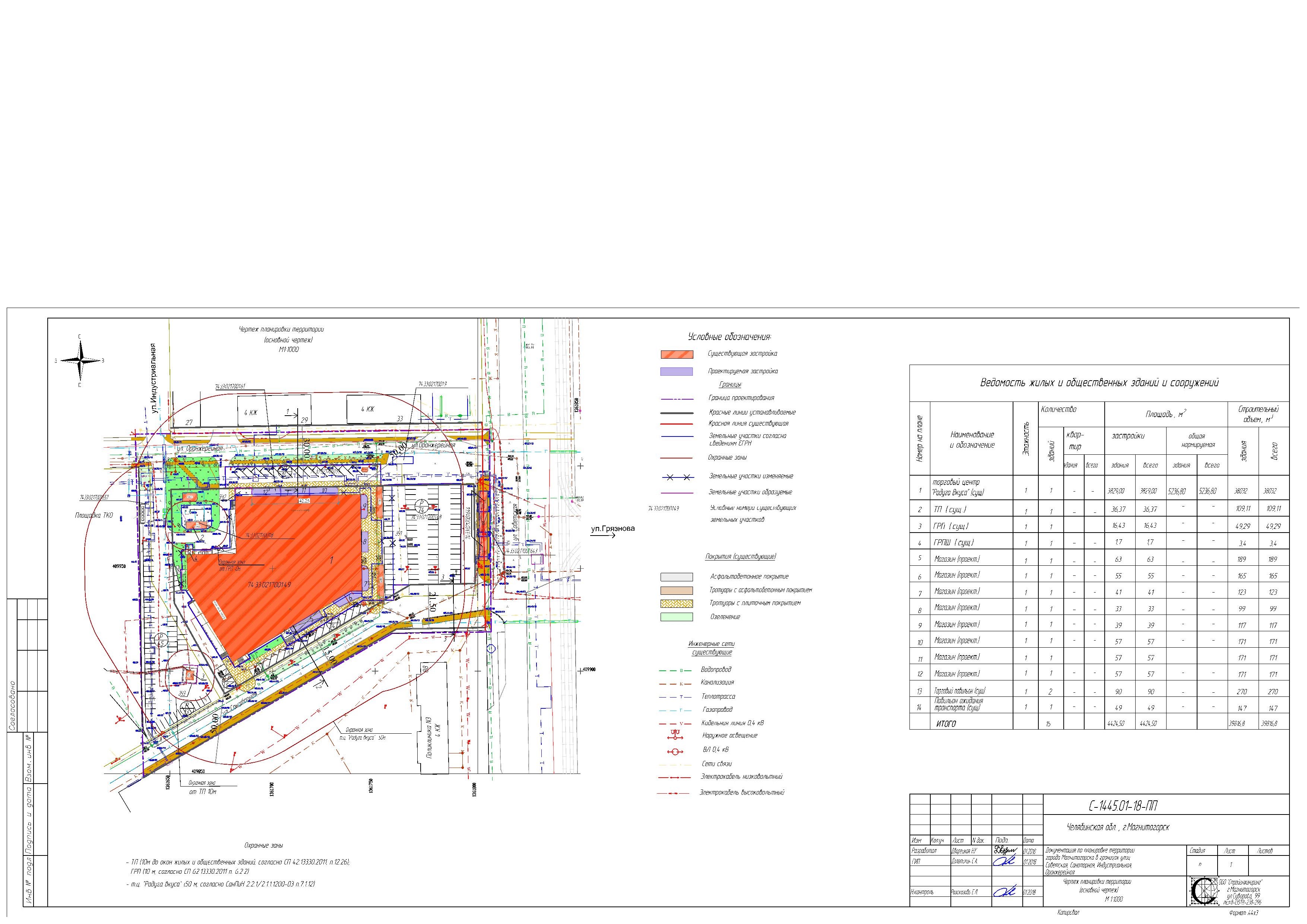This screenshot has height=924, width=1307.
Task: Select the beige 'Тротуары с асфальтобетонным покрытием' swatch
Action: (676, 591)
